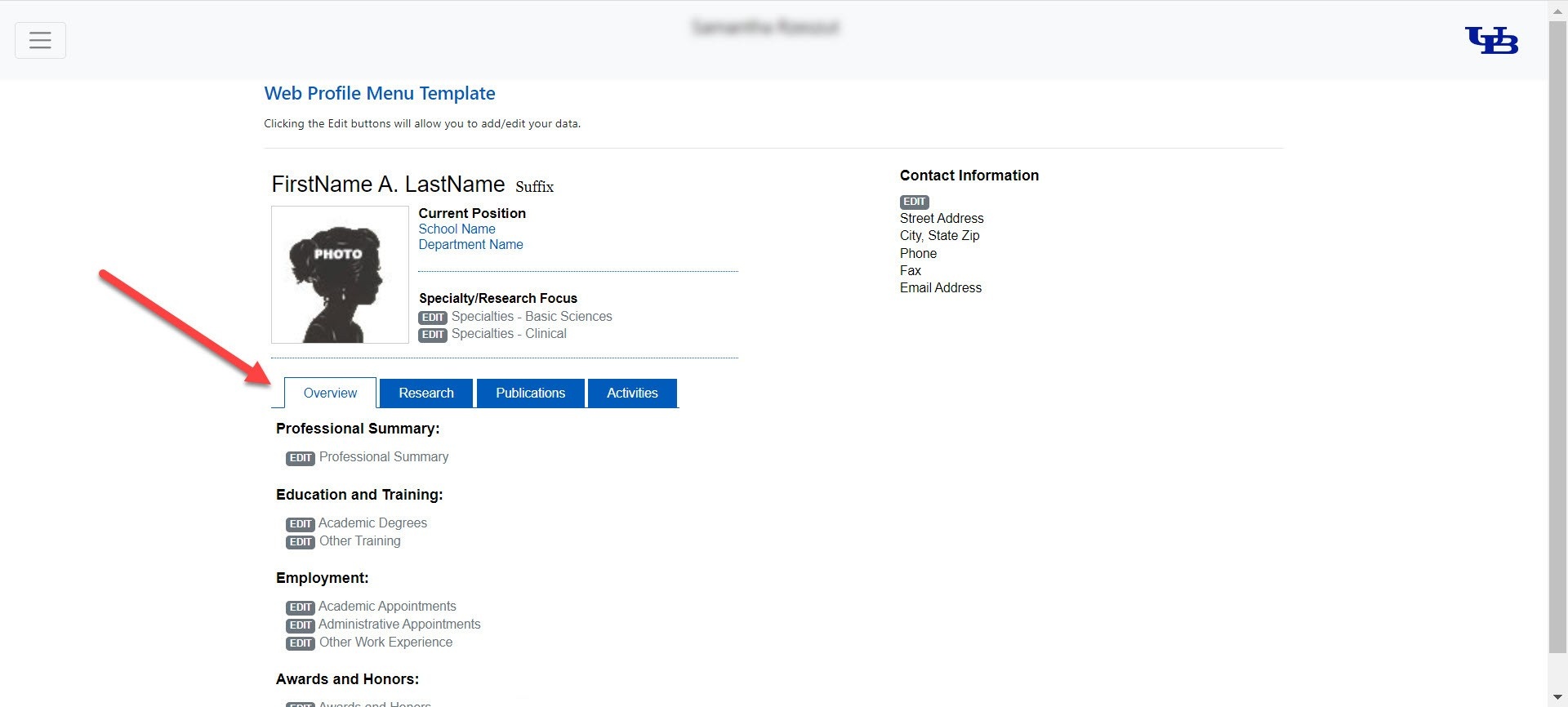This screenshot has height=707, width=1568.
Task: Open the Publications tab
Action: pyautogui.click(x=530, y=393)
